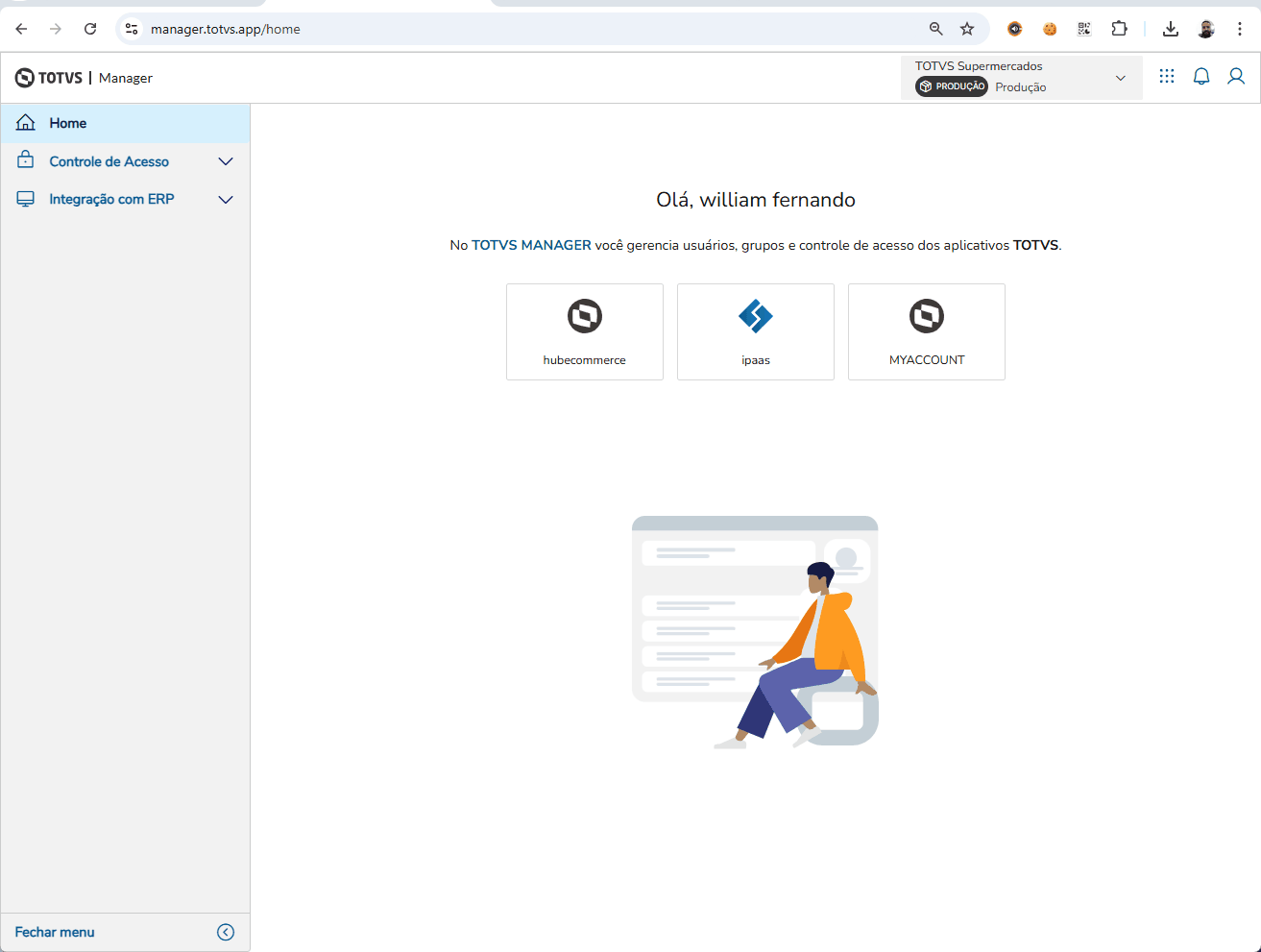
Task: Click the Chrome profile avatar
Action: (x=1206, y=29)
